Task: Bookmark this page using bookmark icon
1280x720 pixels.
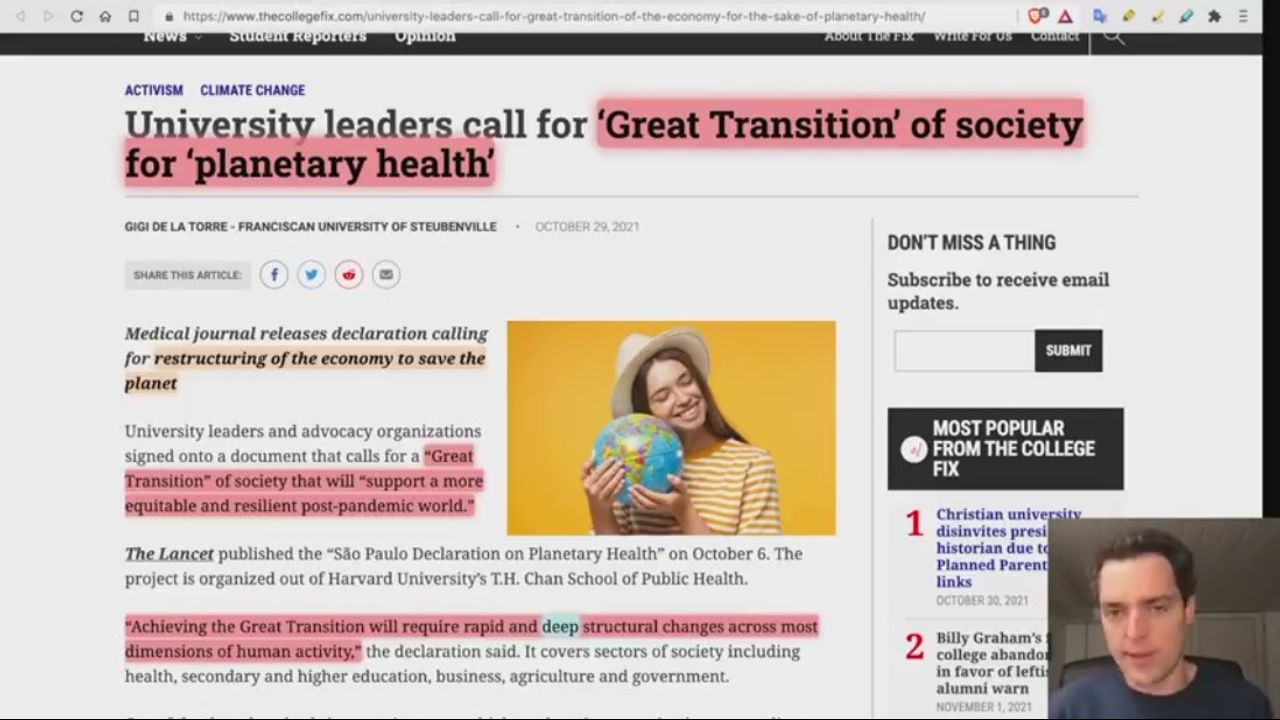Action: (134, 16)
